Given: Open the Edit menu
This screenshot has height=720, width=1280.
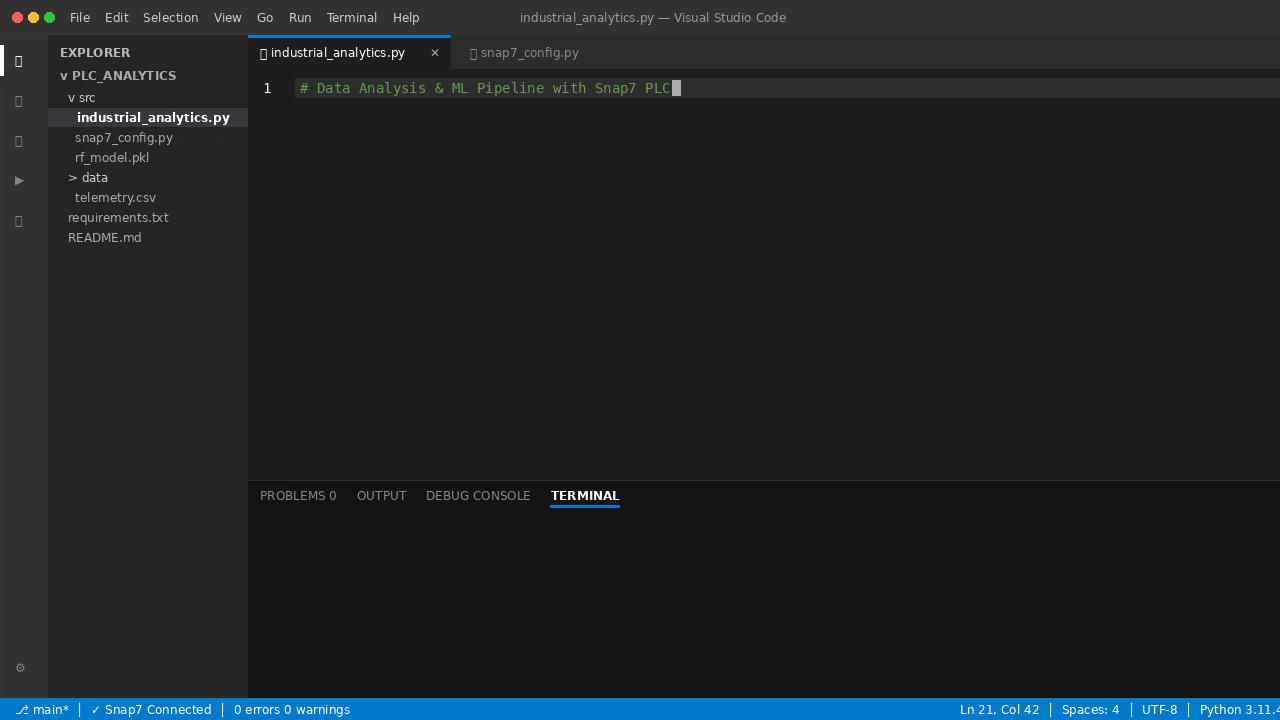Looking at the screenshot, I should (116, 18).
